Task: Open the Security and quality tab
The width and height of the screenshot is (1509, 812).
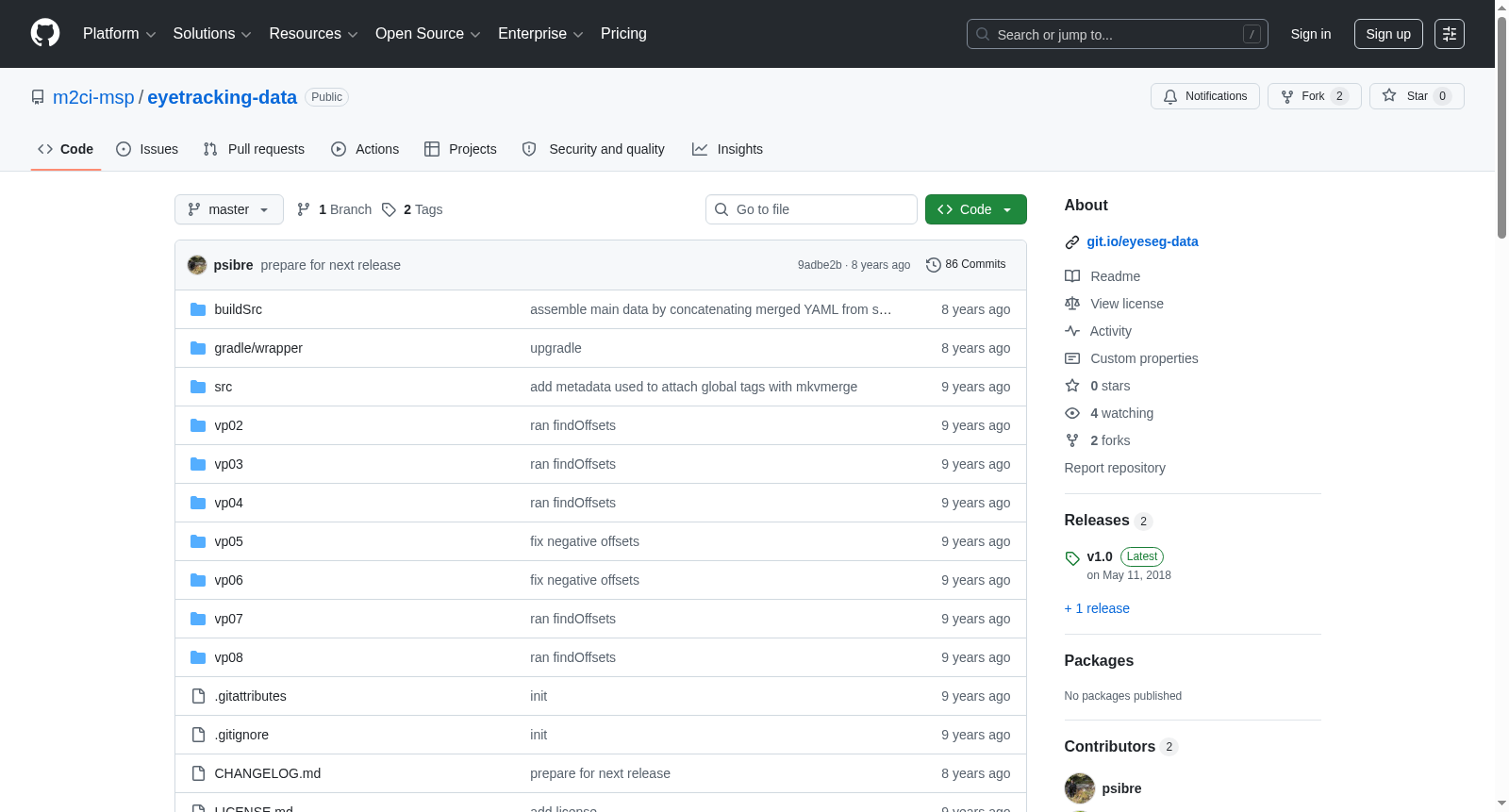Action: (x=593, y=149)
